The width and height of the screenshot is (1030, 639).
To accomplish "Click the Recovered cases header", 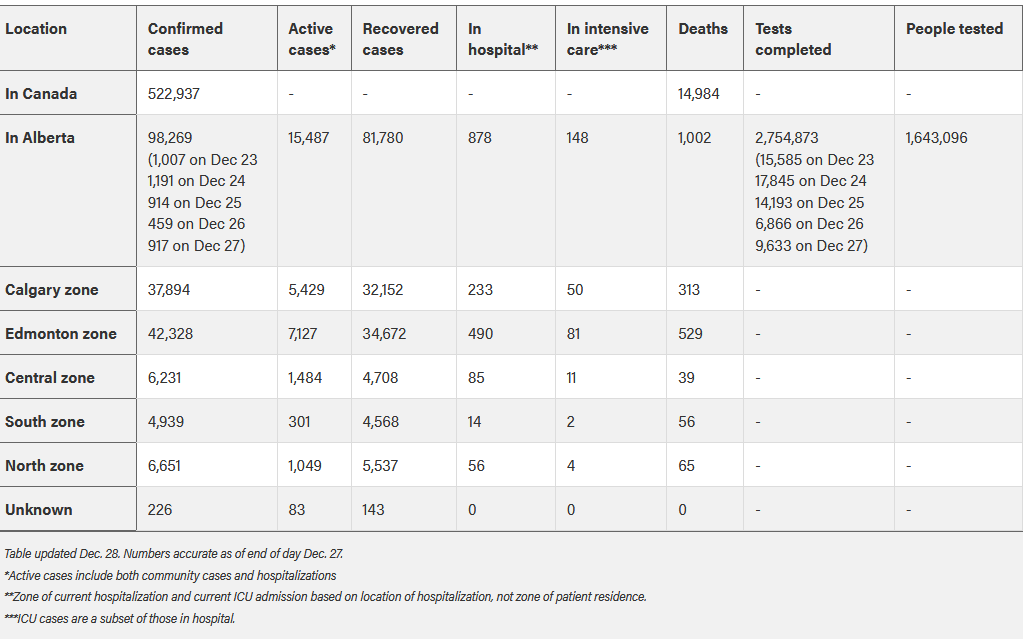I will 400,39.
